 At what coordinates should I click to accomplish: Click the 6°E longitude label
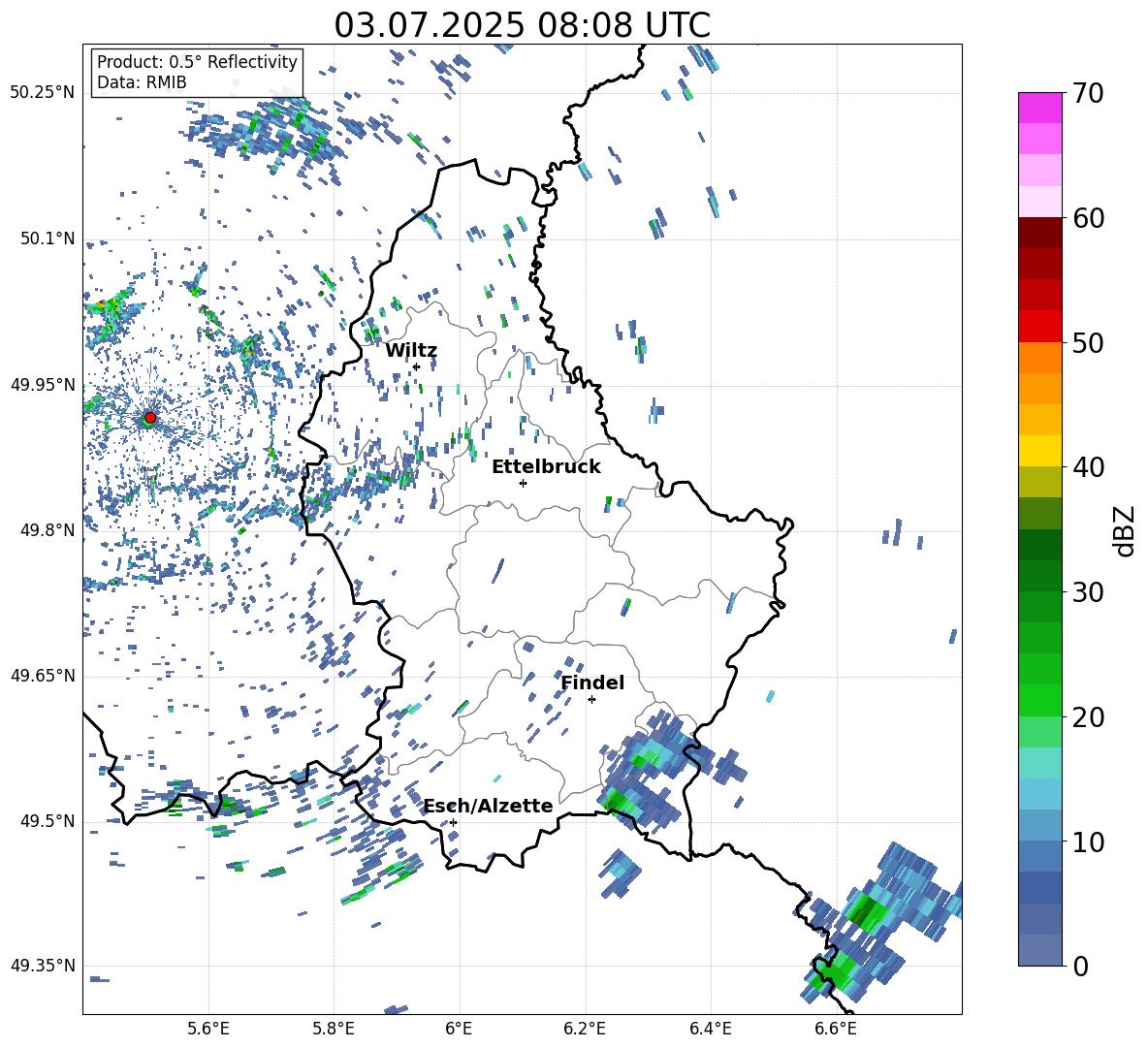(x=459, y=1029)
